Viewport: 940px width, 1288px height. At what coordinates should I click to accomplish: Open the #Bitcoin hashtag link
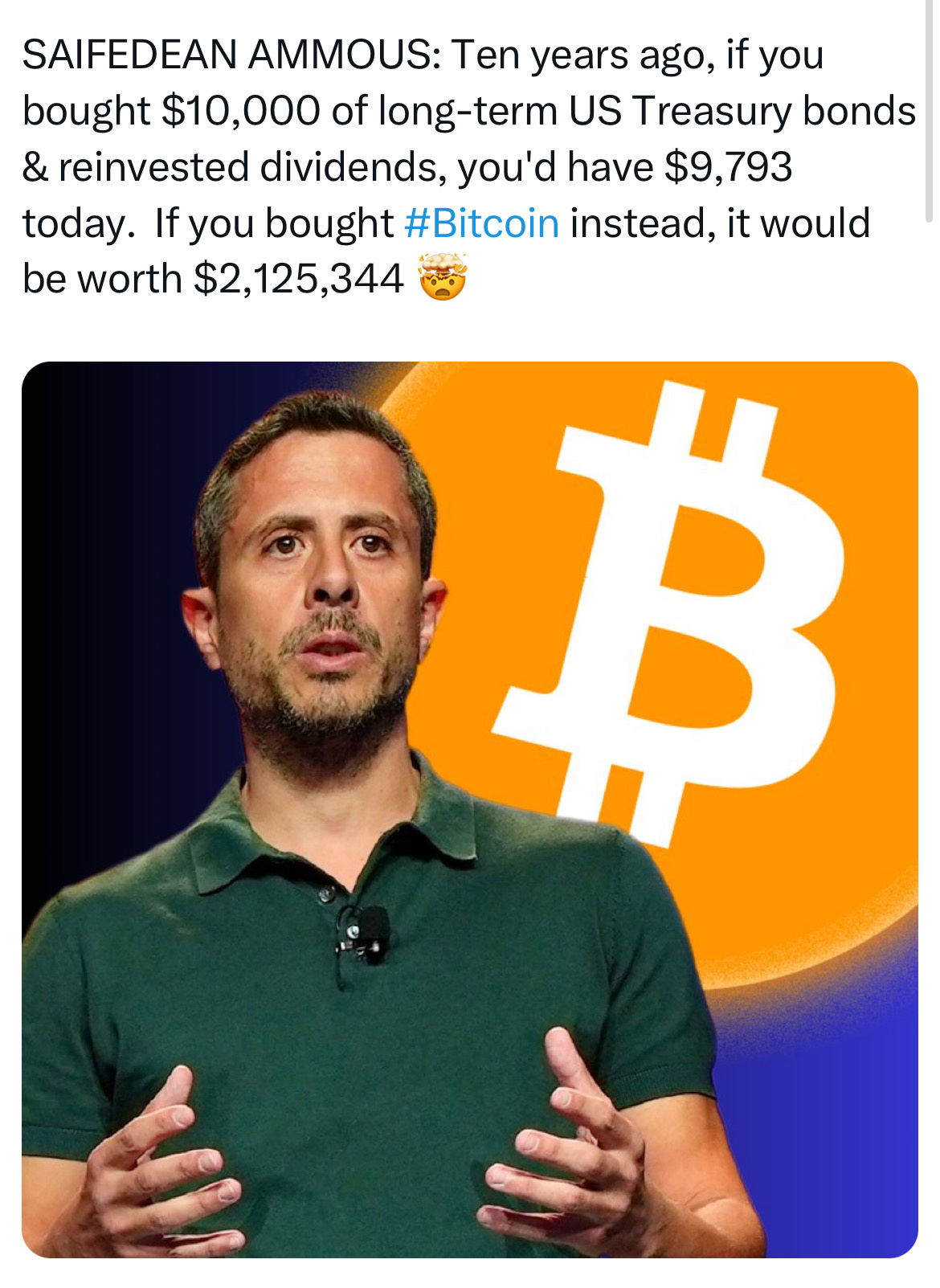[482, 223]
